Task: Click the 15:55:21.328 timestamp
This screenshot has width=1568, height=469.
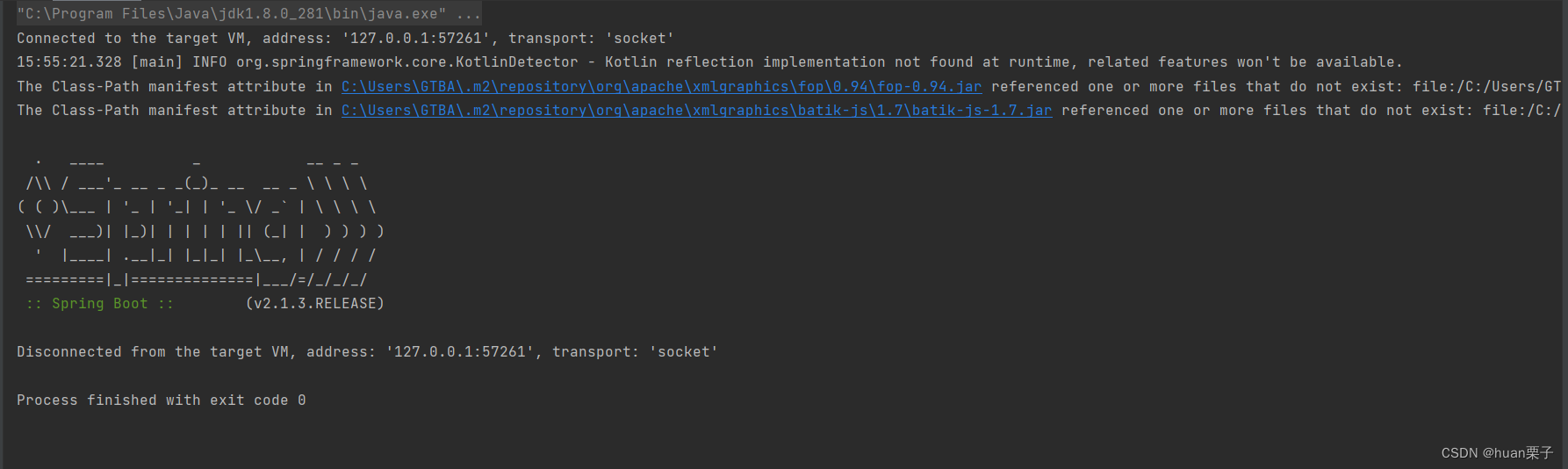Action: point(69,61)
